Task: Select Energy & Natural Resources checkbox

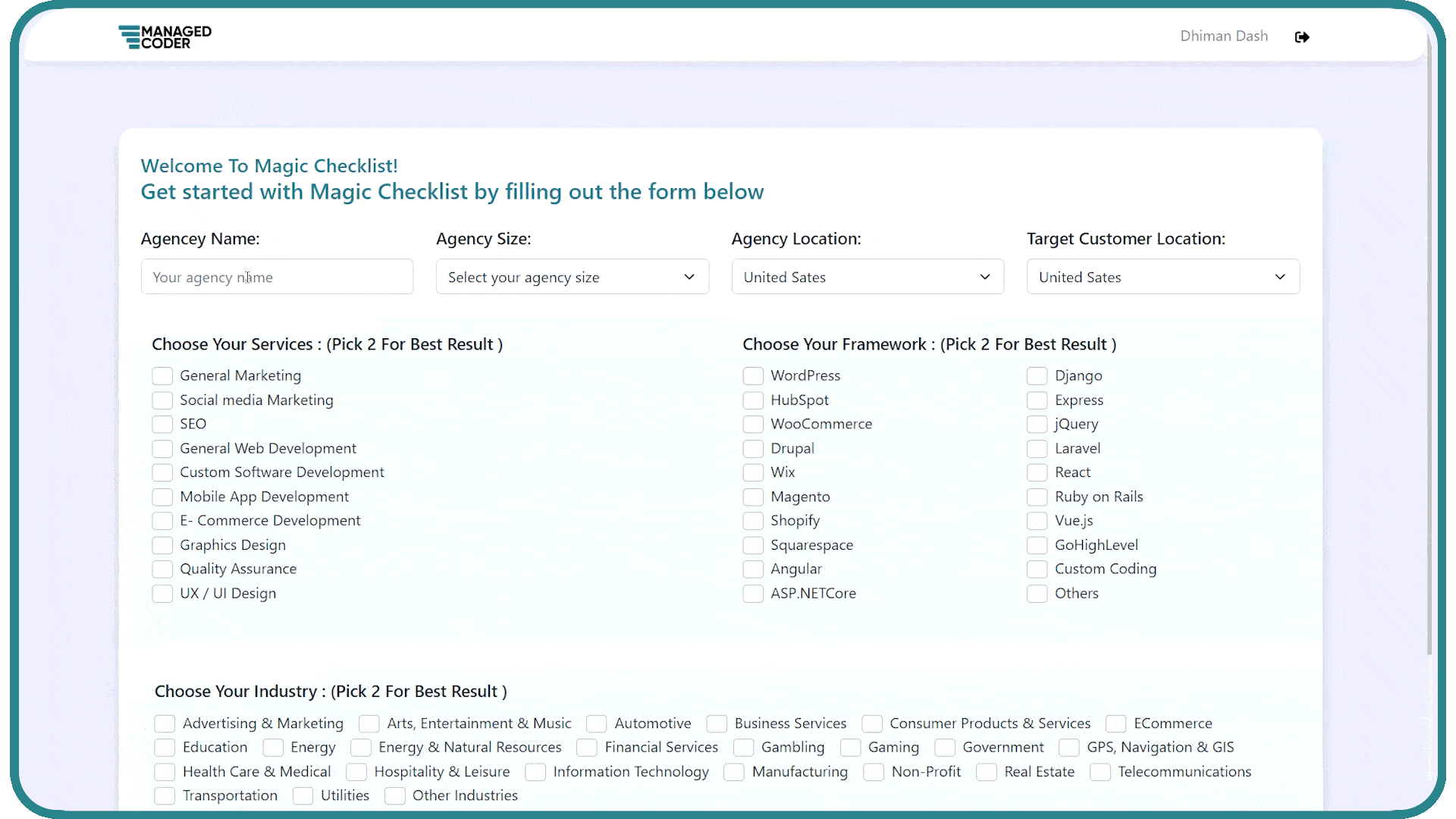Action: click(x=361, y=748)
